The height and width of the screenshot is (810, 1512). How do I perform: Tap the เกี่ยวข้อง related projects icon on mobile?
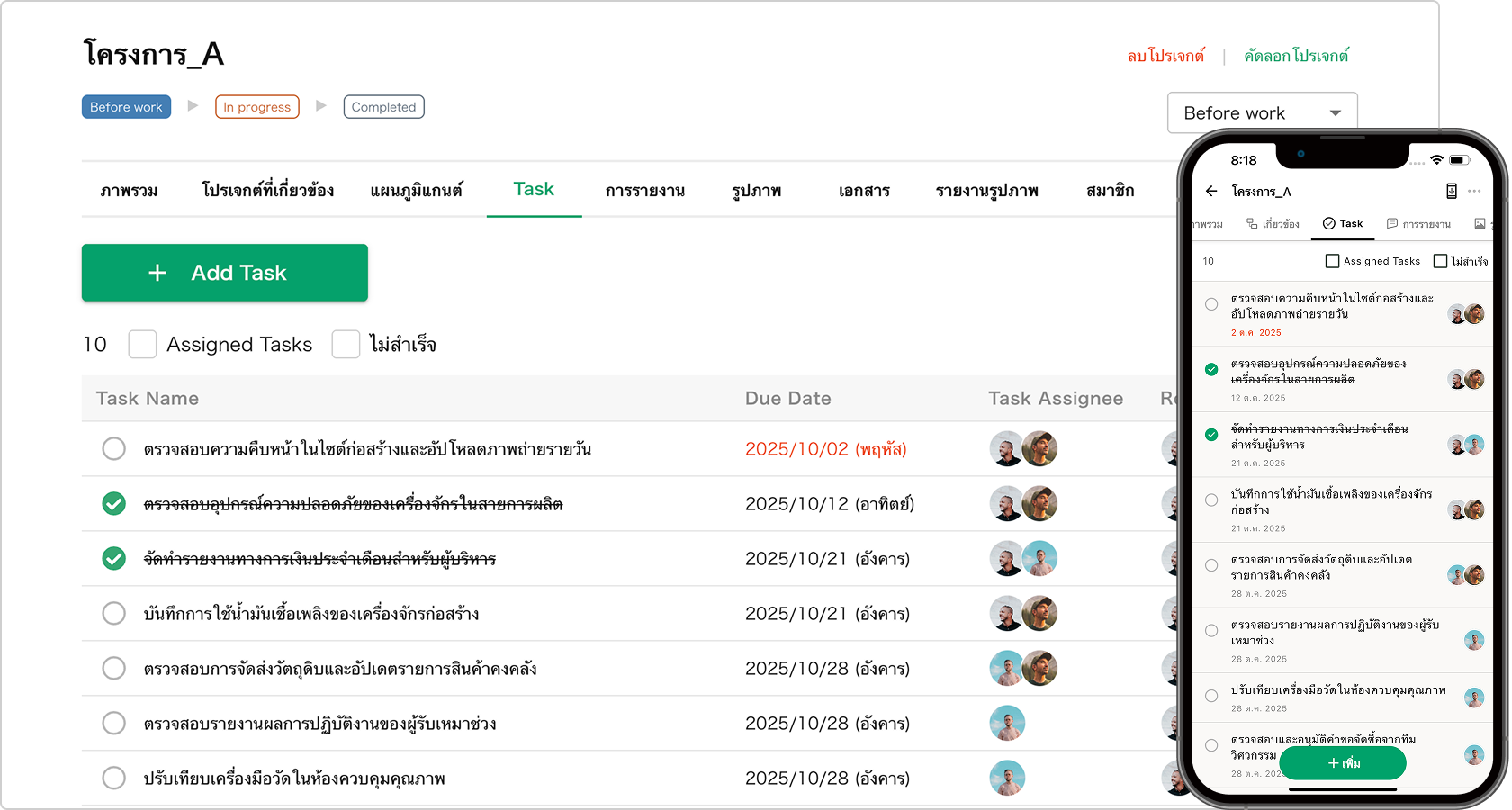[1252, 223]
